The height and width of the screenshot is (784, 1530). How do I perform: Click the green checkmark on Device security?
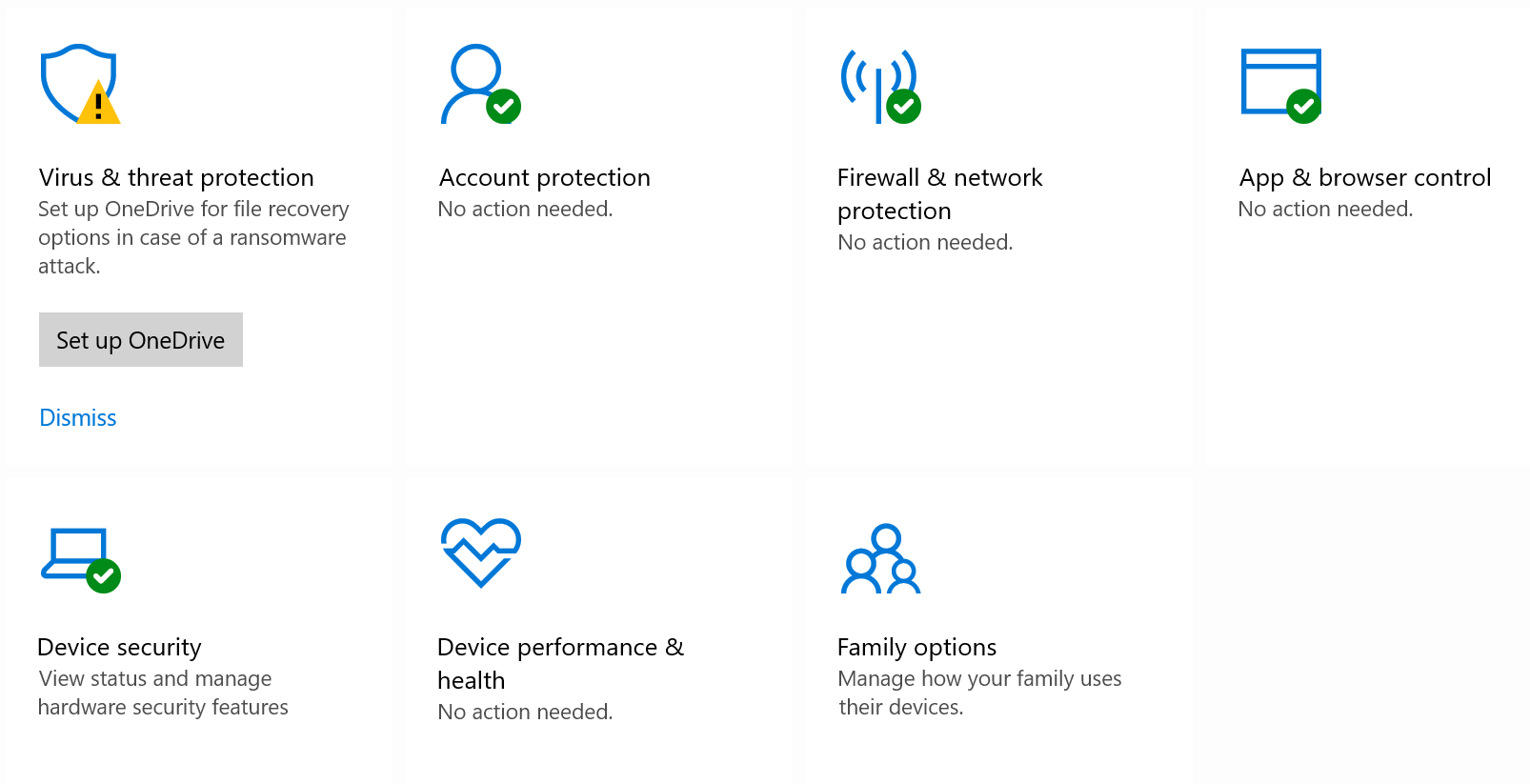click(105, 575)
